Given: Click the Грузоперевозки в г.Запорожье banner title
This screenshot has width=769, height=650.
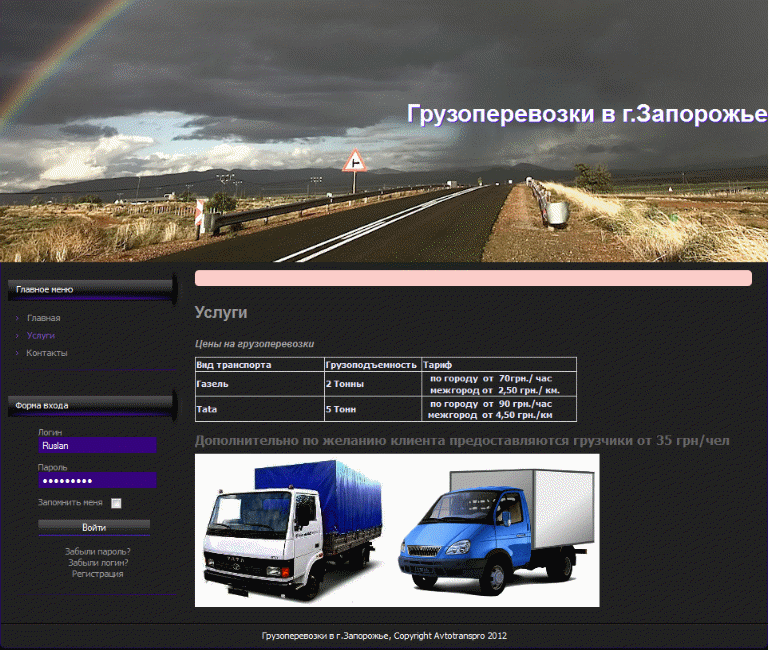Looking at the screenshot, I should click(586, 114).
